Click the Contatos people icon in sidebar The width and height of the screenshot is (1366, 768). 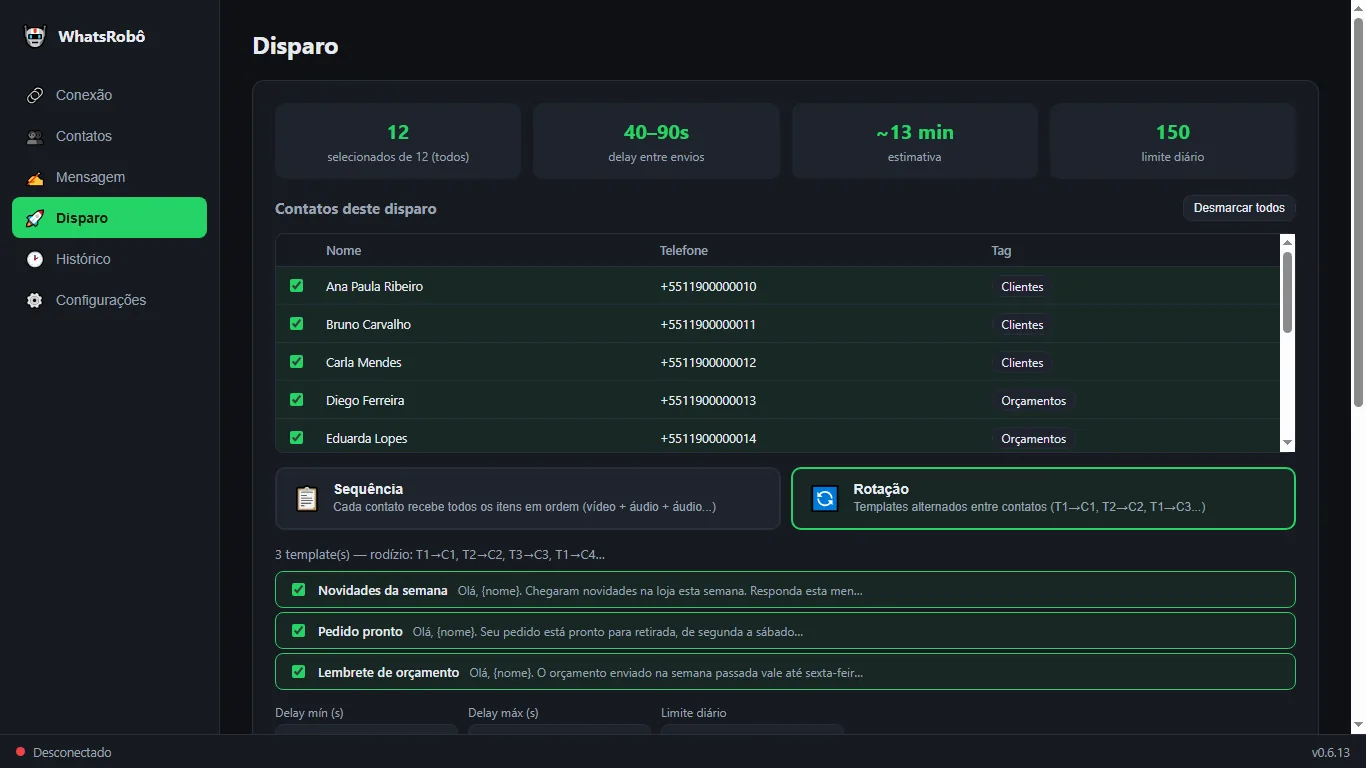[x=35, y=137]
